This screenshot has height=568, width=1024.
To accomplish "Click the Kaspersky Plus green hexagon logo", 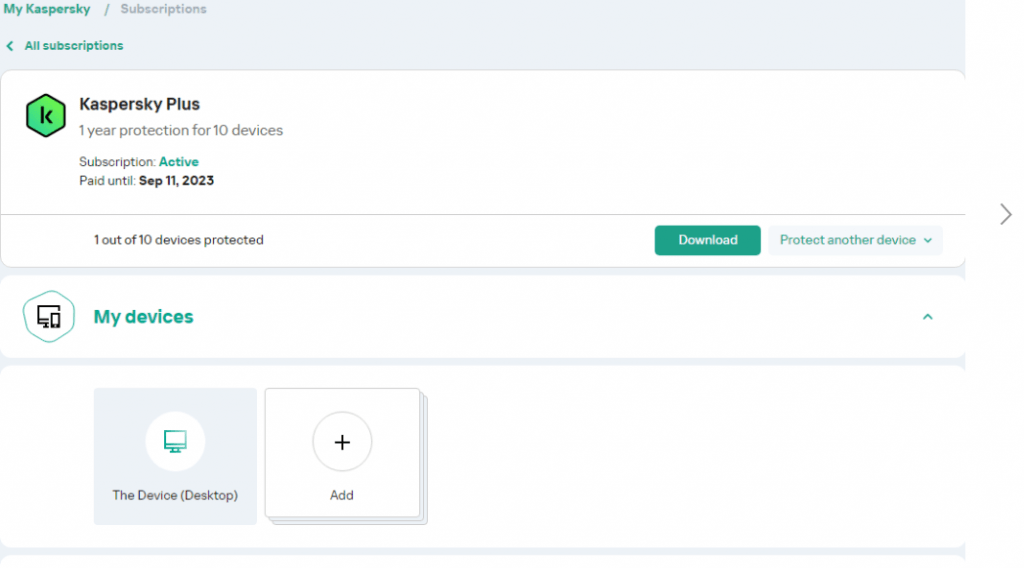I will point(46,116).
